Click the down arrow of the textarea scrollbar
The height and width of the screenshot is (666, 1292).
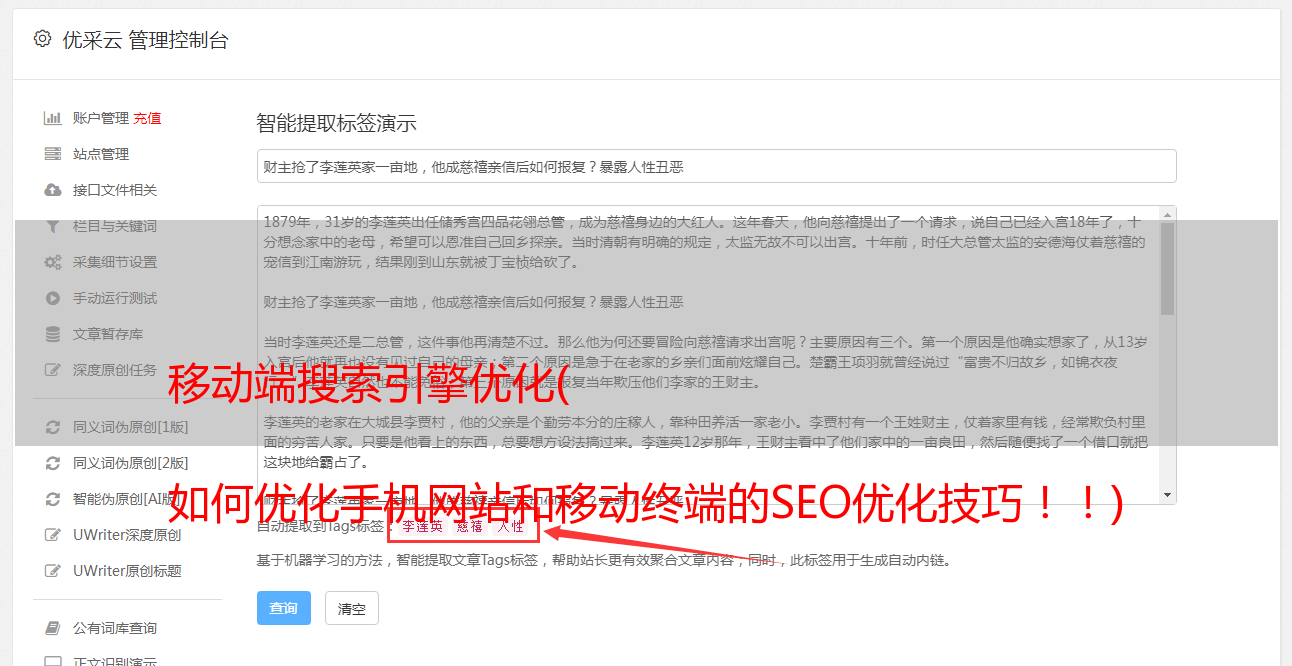(1168, 495)
